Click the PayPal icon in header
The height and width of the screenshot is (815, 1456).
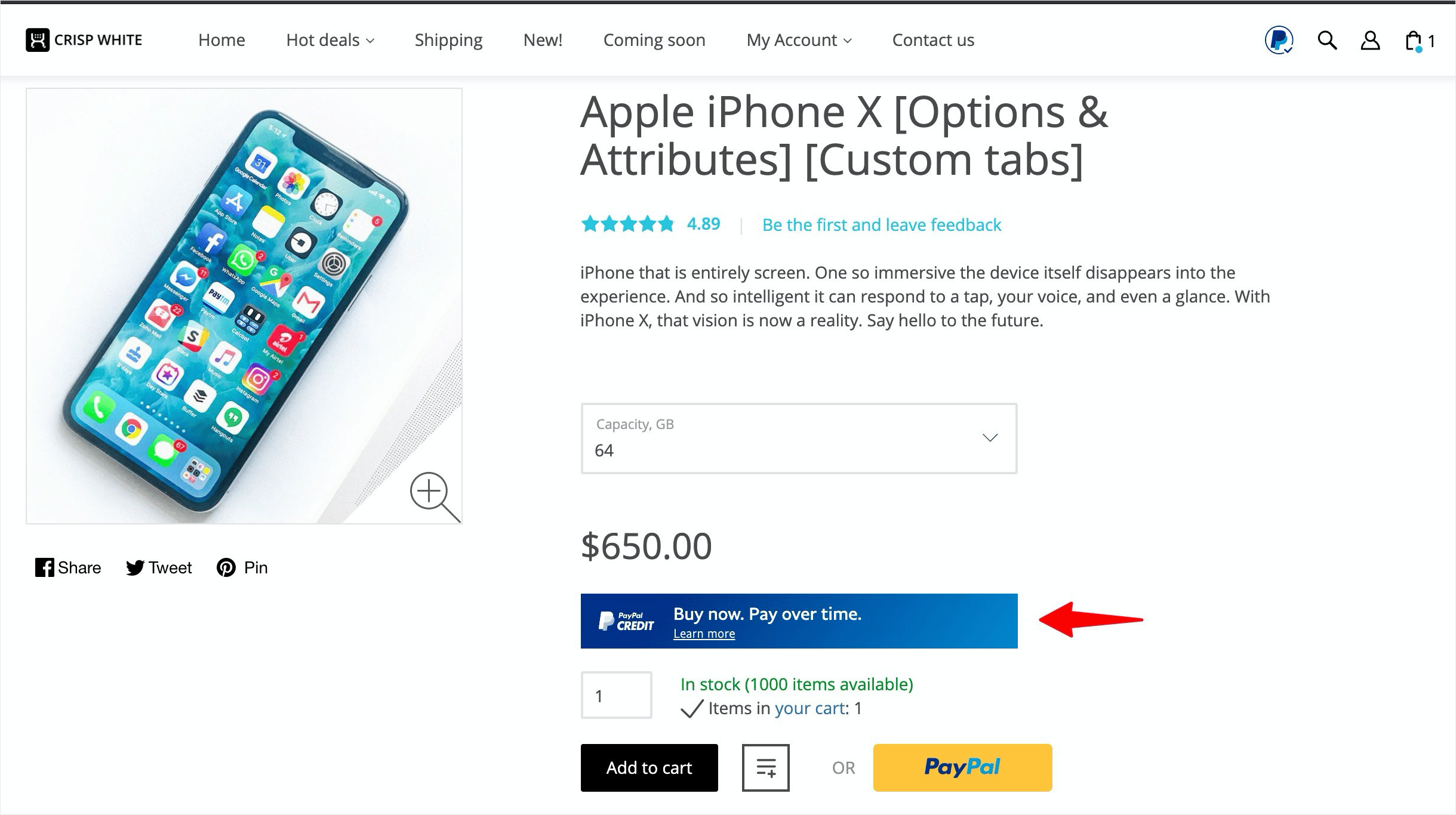coord(1279,41)
